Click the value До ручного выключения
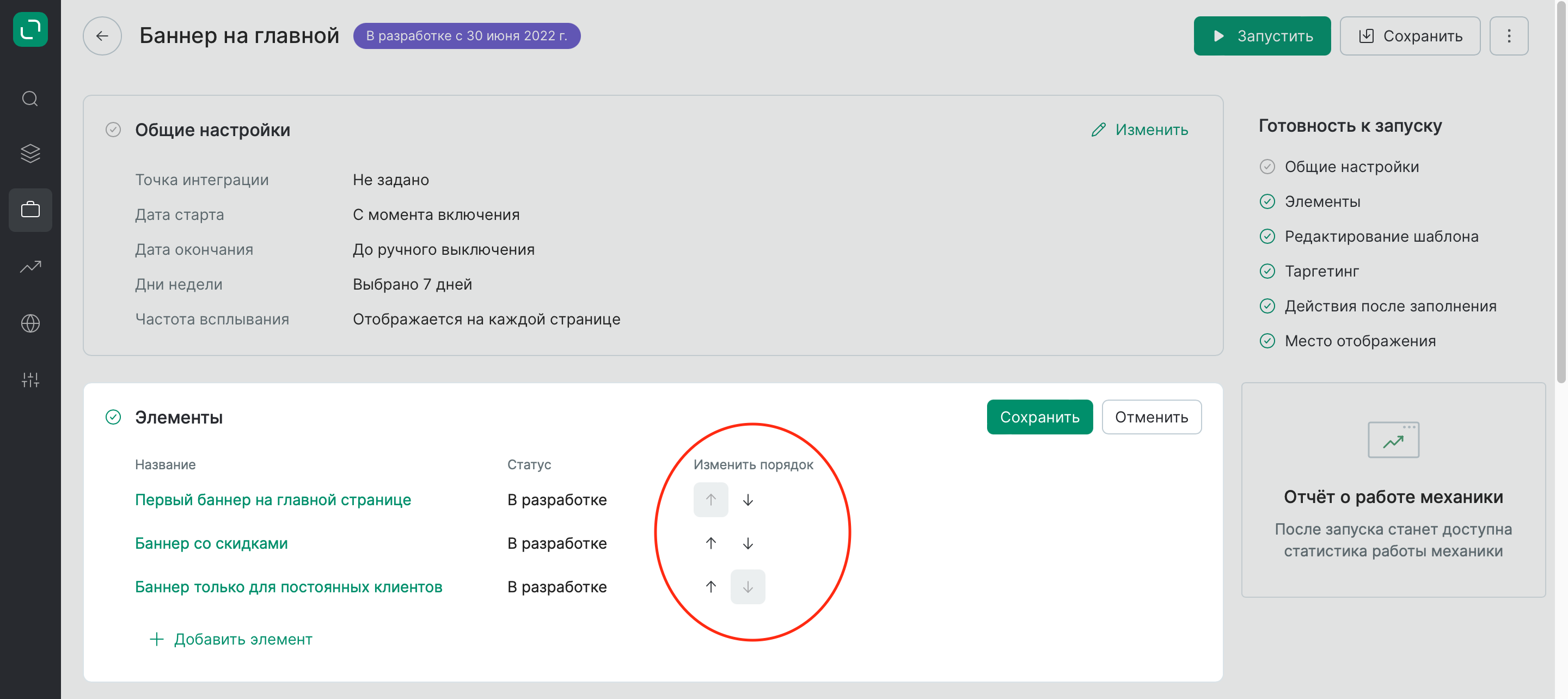Image resolution: width=1568 pixels, height=699 pixels. point(444,250)
